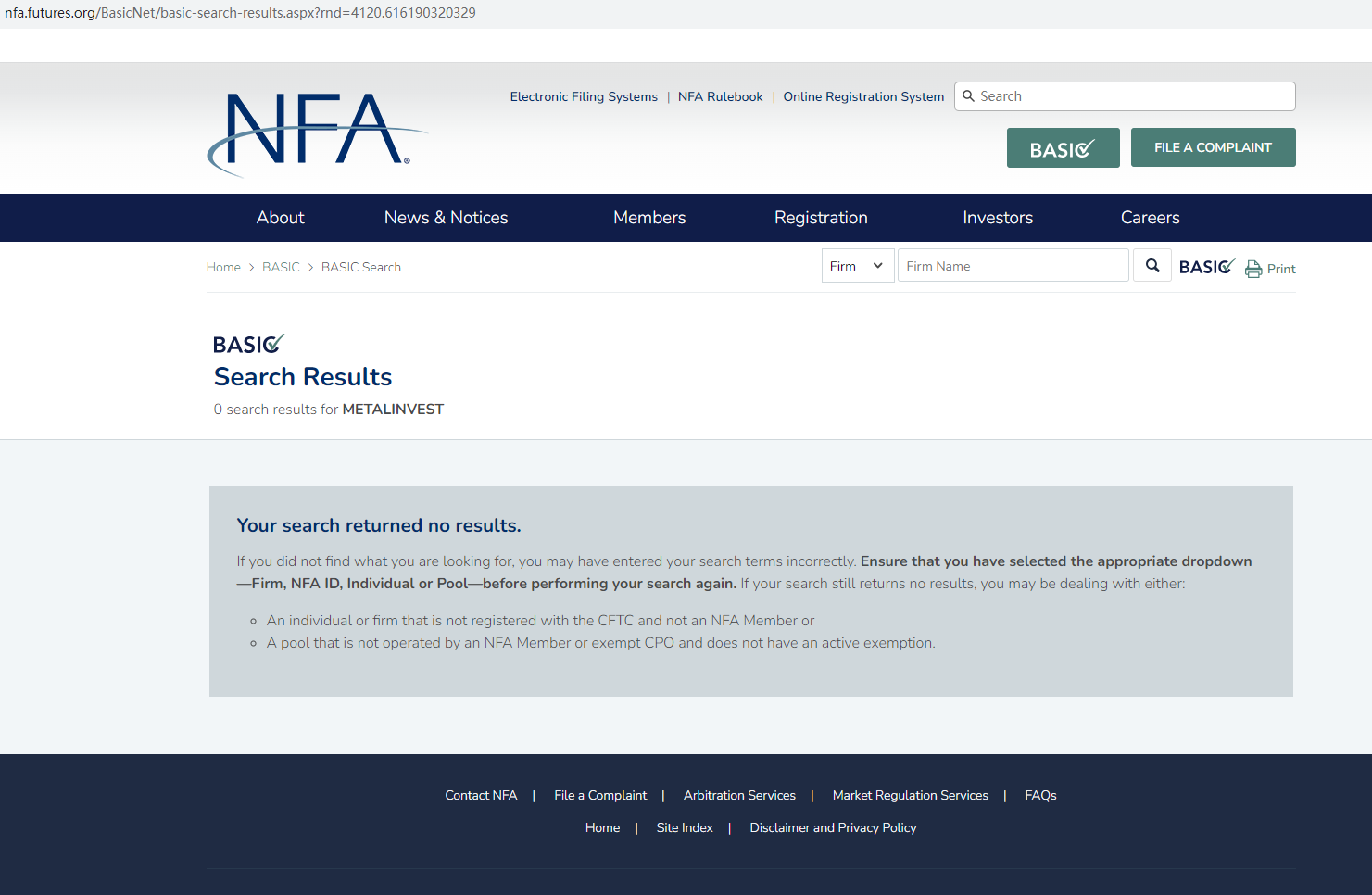Screen dimensions: 1372x895
Task: Open Arbitration Services footer link
Action: point(739,795)
